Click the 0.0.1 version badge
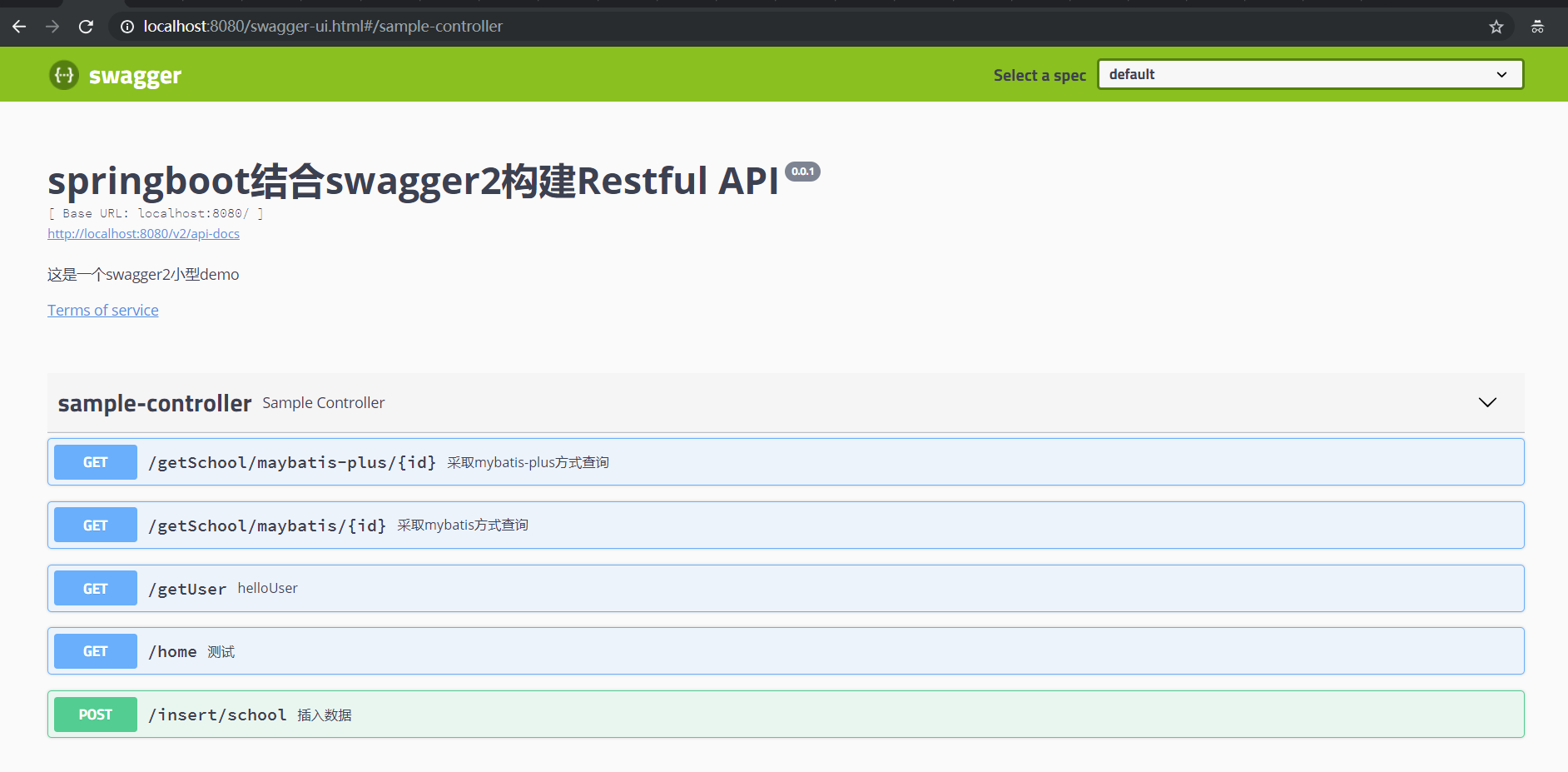 pyautogui.click(x=802, y=172)
